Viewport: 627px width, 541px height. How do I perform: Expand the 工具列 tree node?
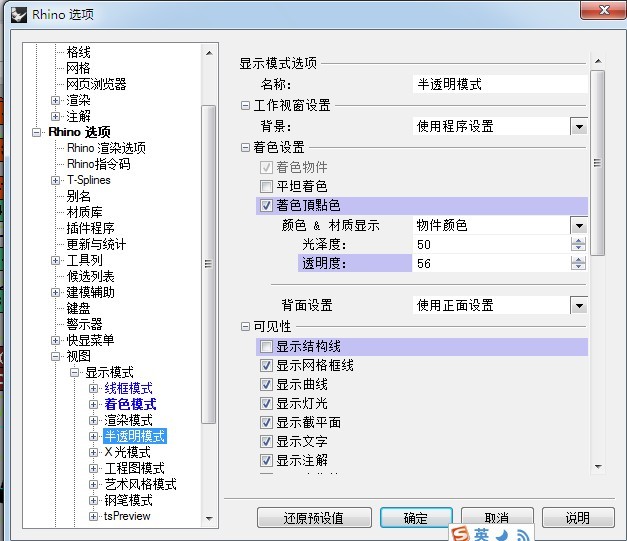pyautogui.click(x=56, y=260)
